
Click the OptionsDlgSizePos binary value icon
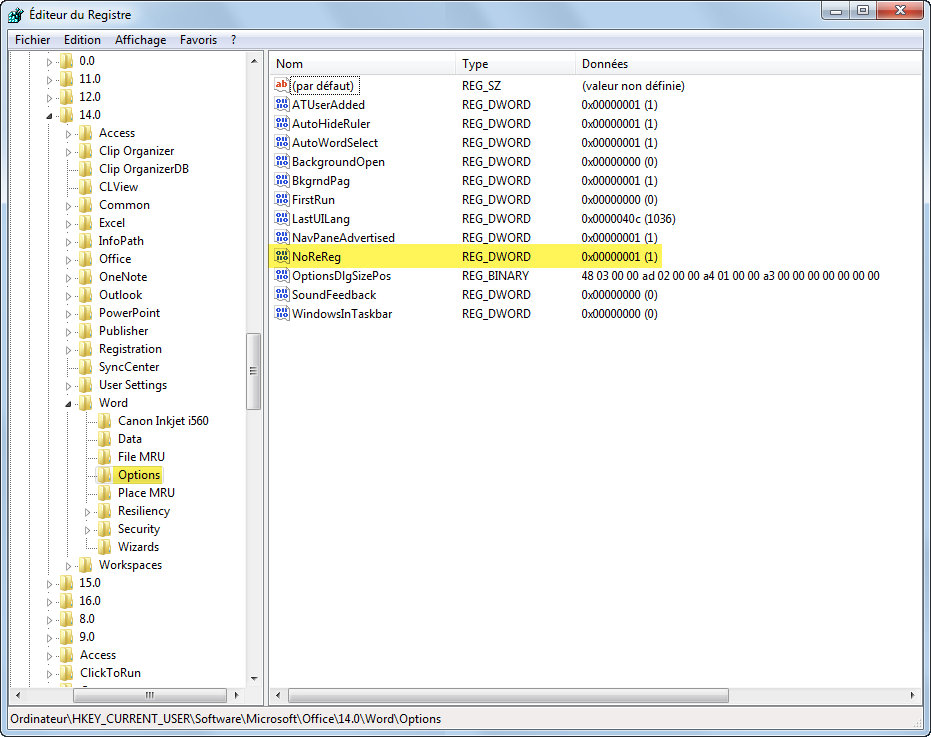click(281, 276)
